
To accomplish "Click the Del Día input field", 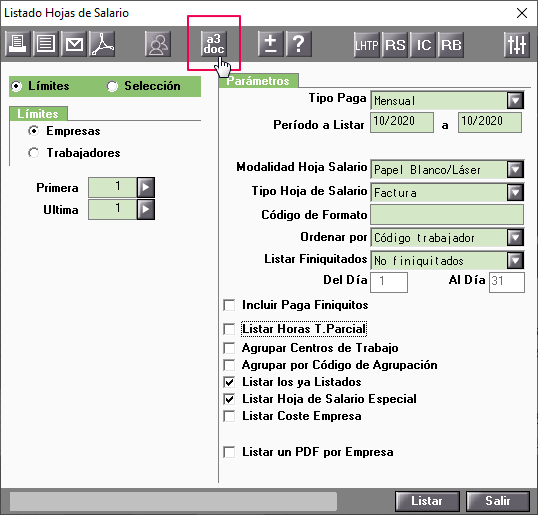I will click(389, 282).
